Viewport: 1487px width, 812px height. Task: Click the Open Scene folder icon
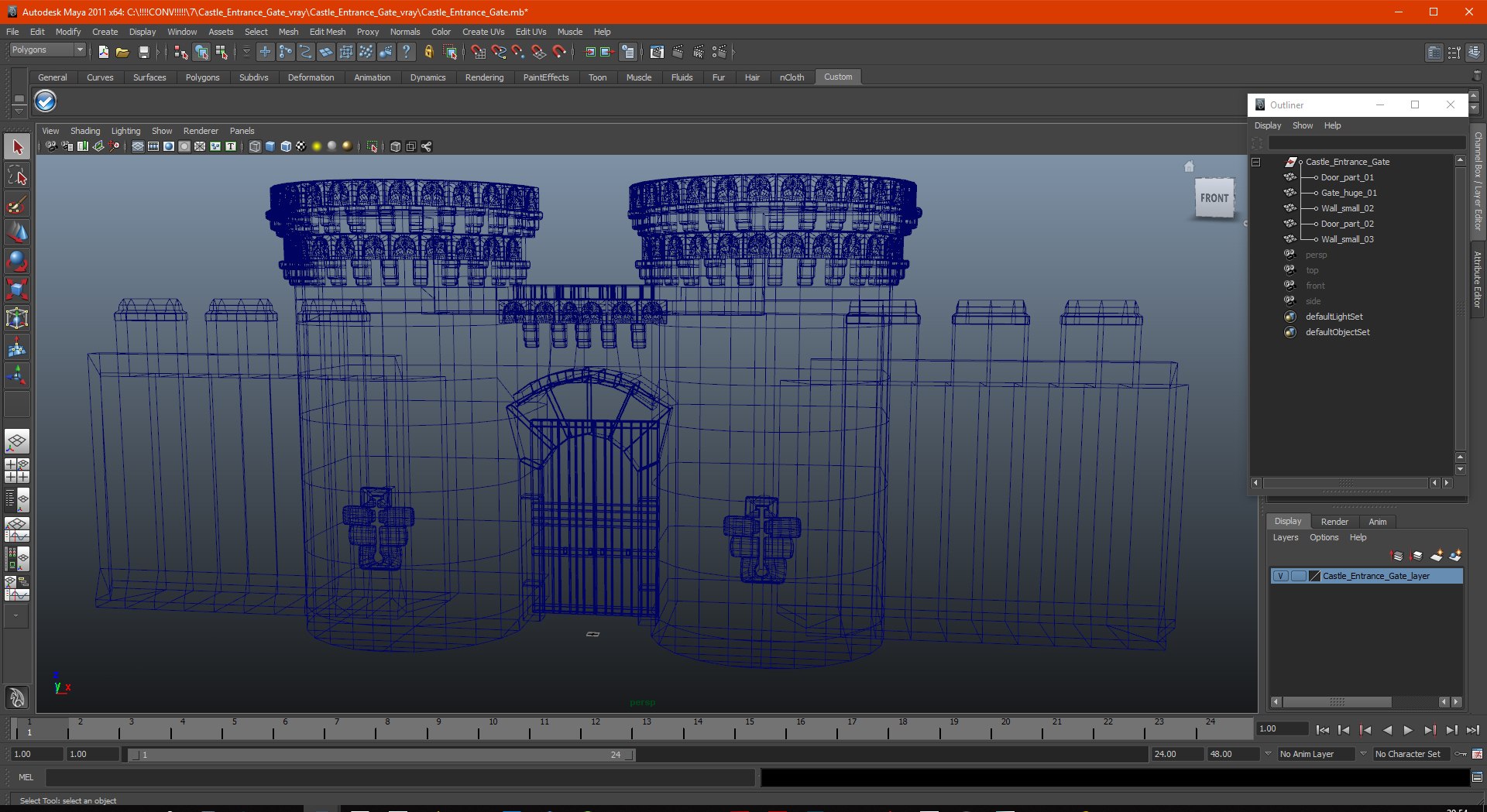pos(122,52)
